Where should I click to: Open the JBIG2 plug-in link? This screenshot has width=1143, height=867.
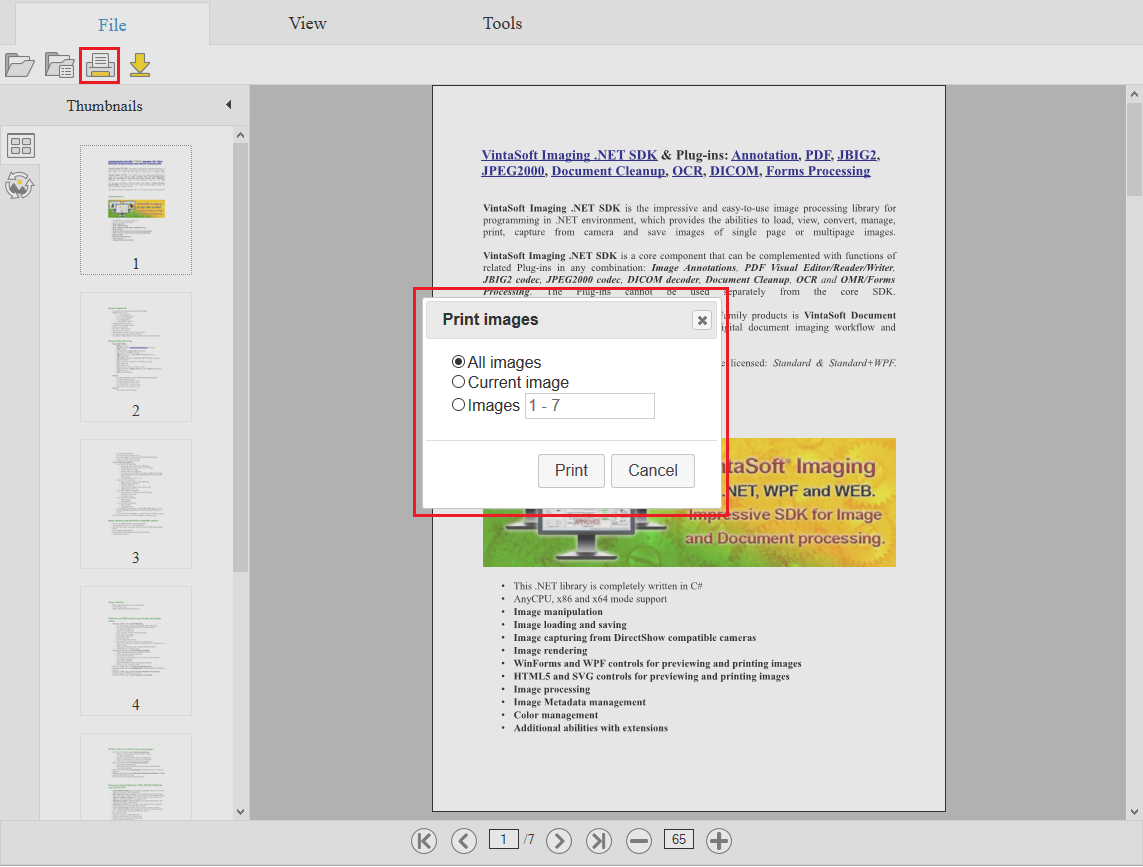click(857, 155)
